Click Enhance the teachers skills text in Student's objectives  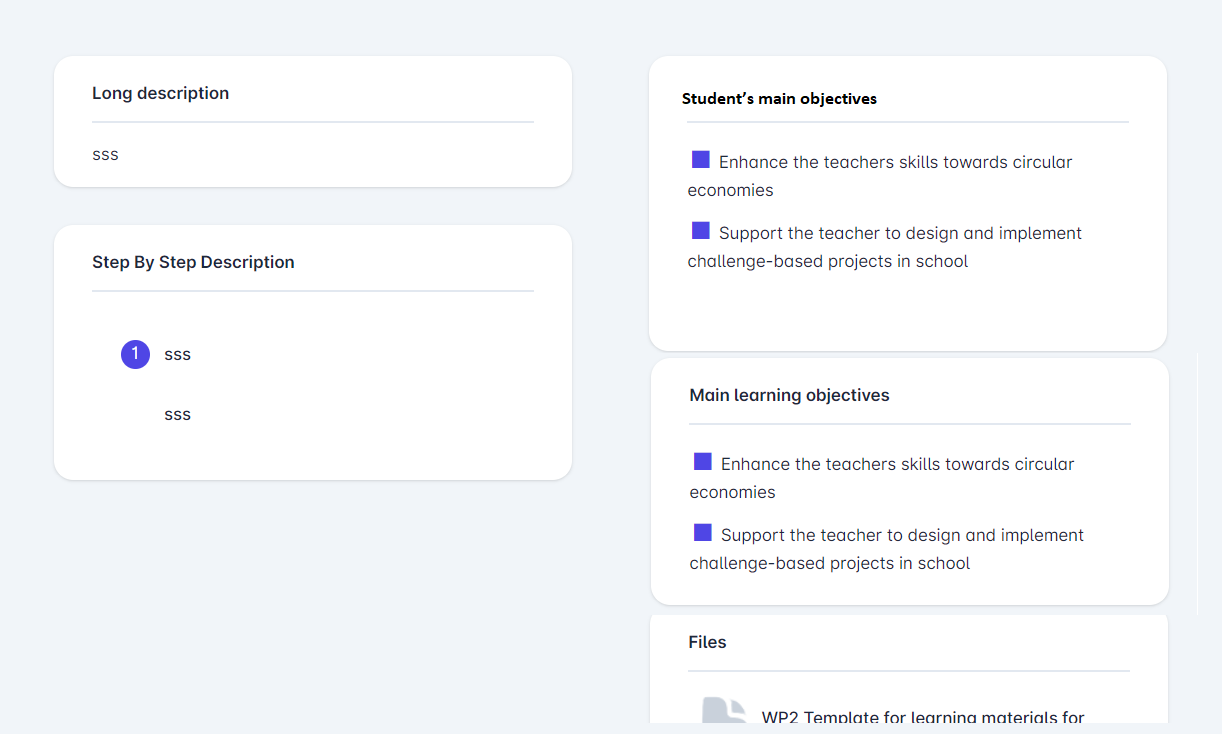[895, 162]
